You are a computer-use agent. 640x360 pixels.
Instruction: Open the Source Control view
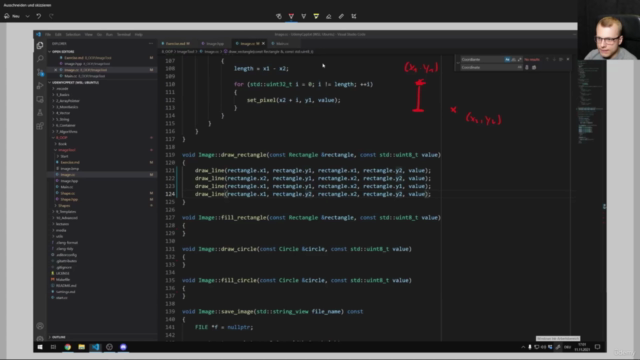coord(40,73)
